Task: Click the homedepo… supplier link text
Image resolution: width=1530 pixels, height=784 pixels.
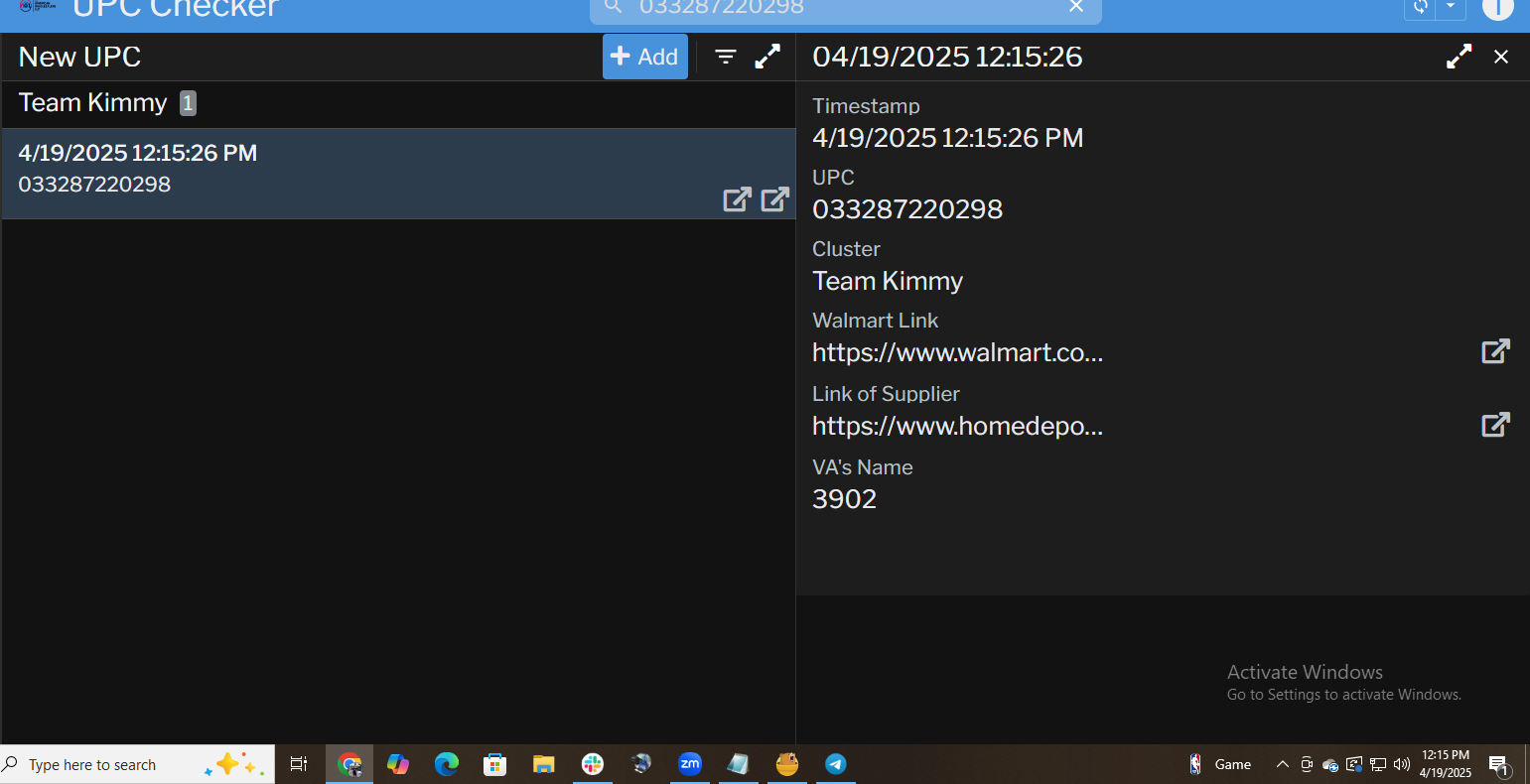Action: coord(957,427)
